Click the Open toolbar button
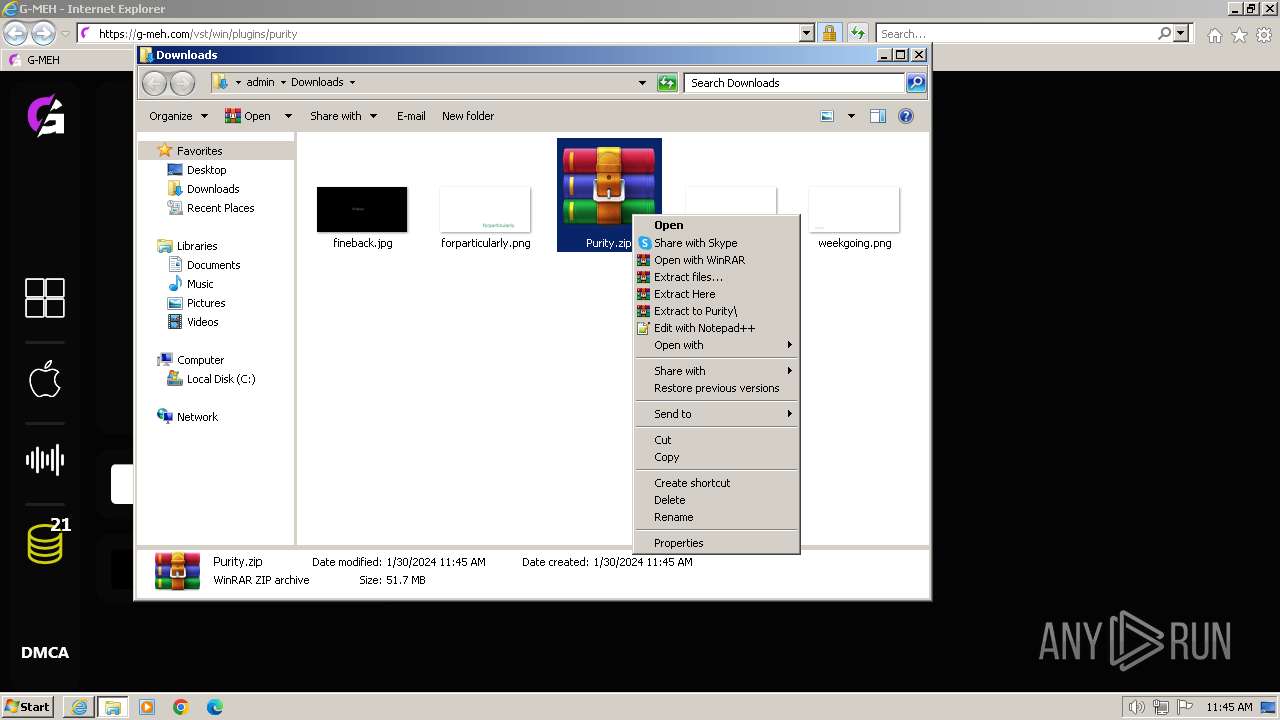The height and width of the screenshot is (720, 1280). (x=249, y=116)
